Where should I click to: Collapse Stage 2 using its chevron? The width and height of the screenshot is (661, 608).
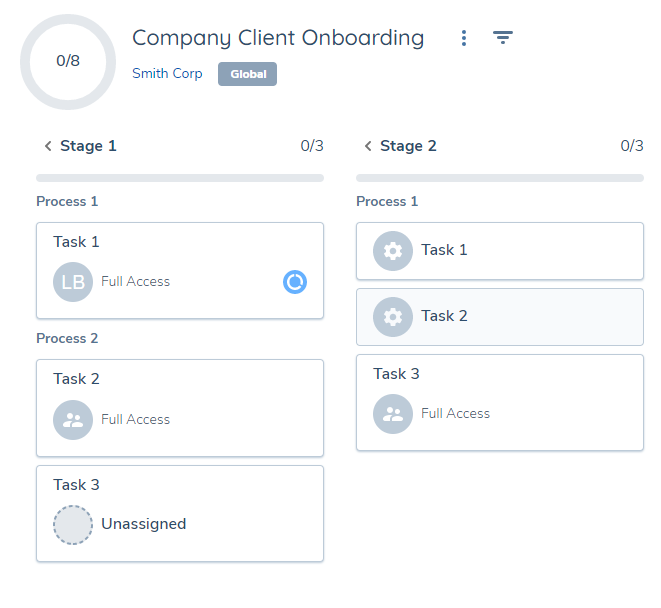tap(367, 146)
